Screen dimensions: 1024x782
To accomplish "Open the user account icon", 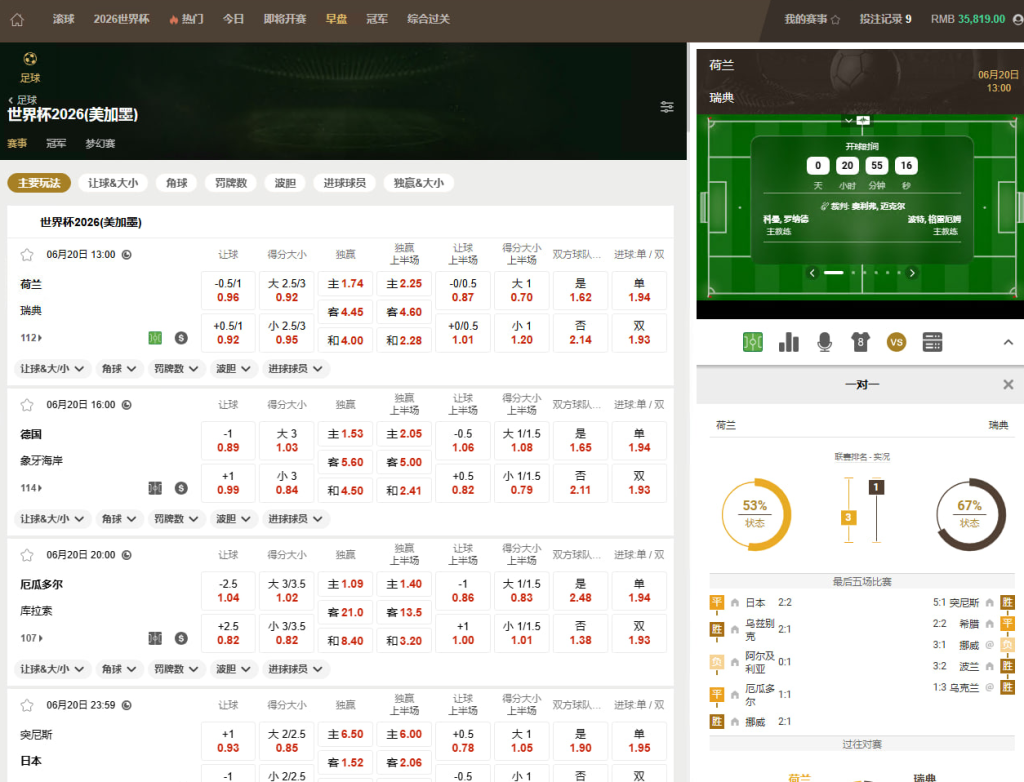I will click(1018, 20).
